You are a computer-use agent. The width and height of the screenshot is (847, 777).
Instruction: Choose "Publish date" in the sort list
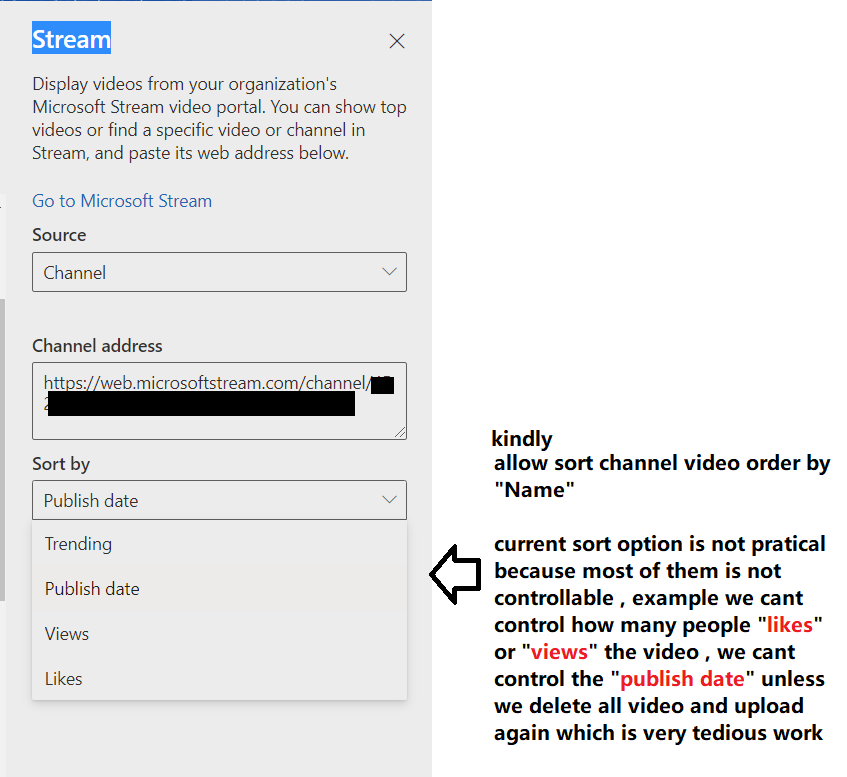(x=92, y=589)
